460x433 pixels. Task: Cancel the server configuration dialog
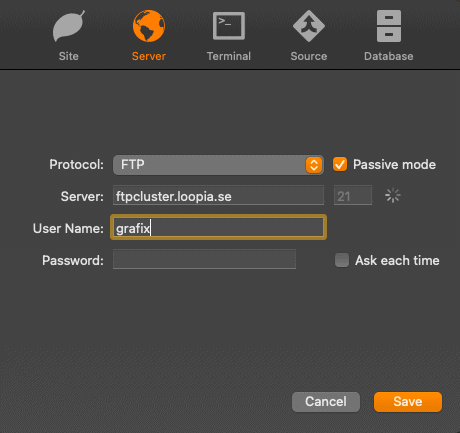[x=326, y=402]
